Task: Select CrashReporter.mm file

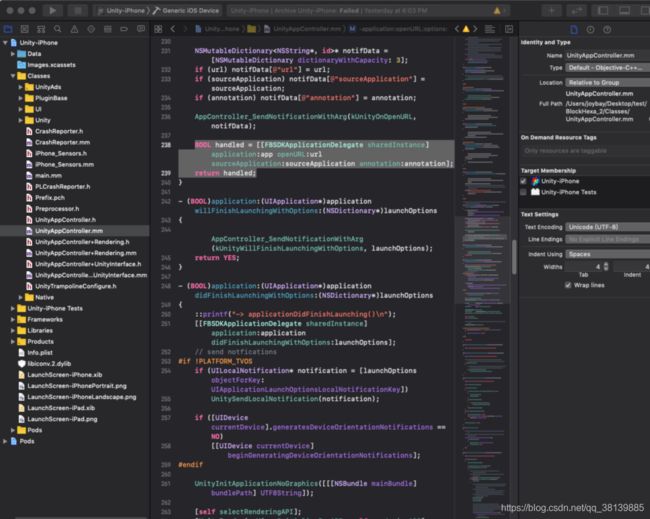Action: [x=62, y=143]
